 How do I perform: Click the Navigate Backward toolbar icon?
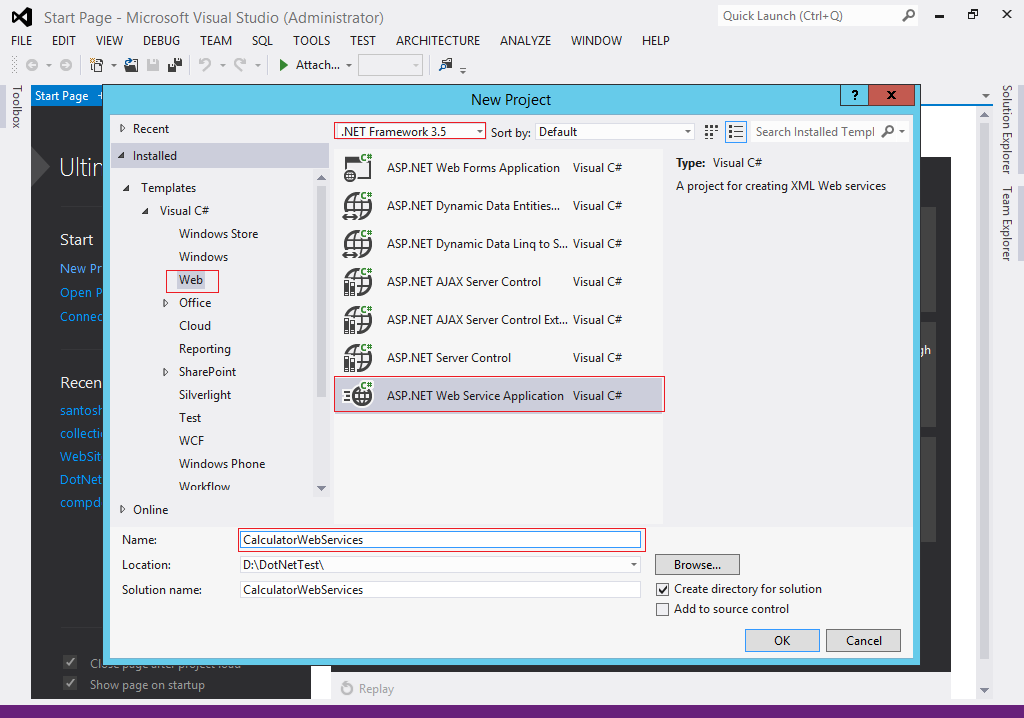pyautogui.click(x=31, y=65)
